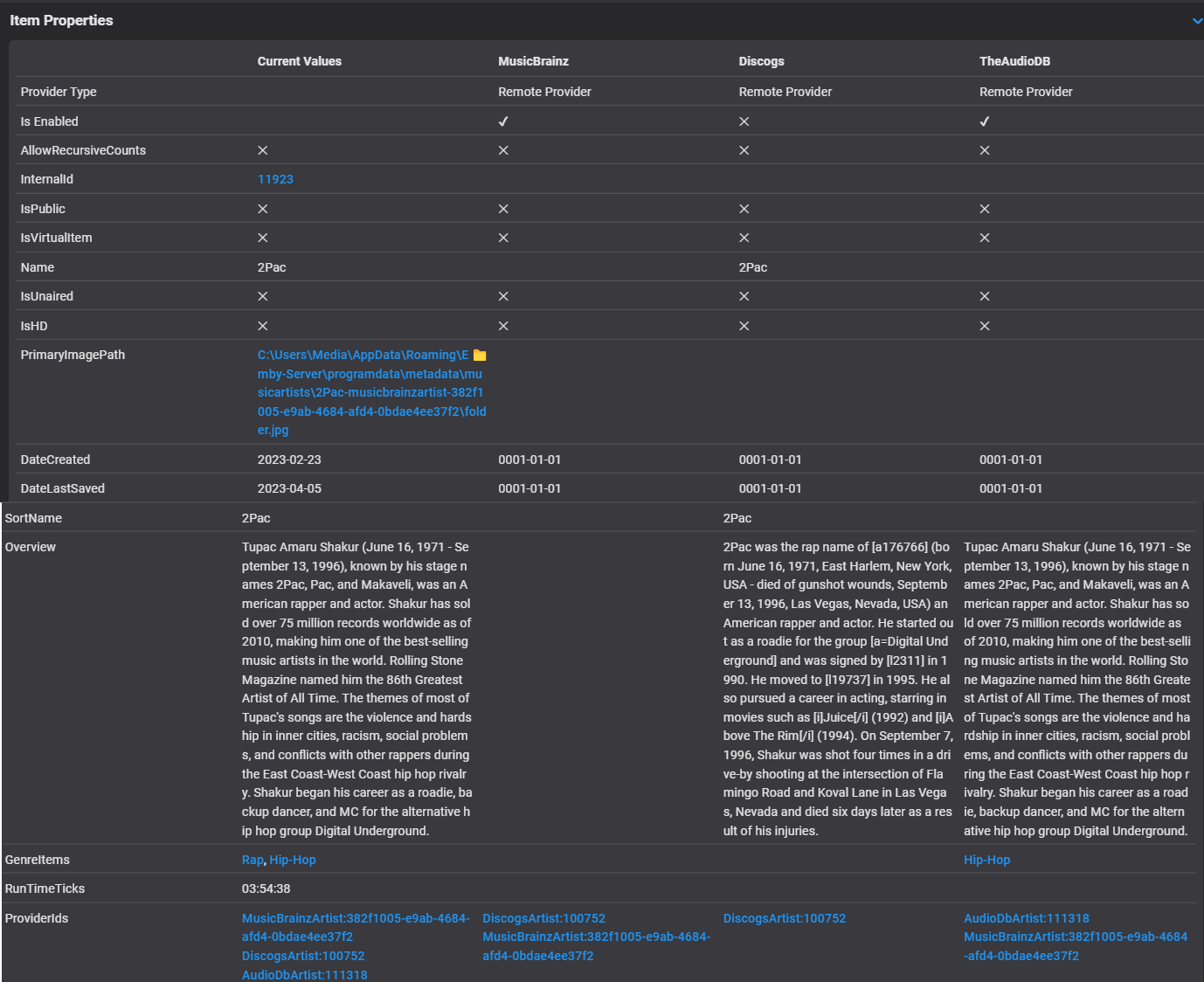Screen dimensions: 1204x982
Task: Click the TheAudioDB Is Enabled checkmark
Action: 985,121
